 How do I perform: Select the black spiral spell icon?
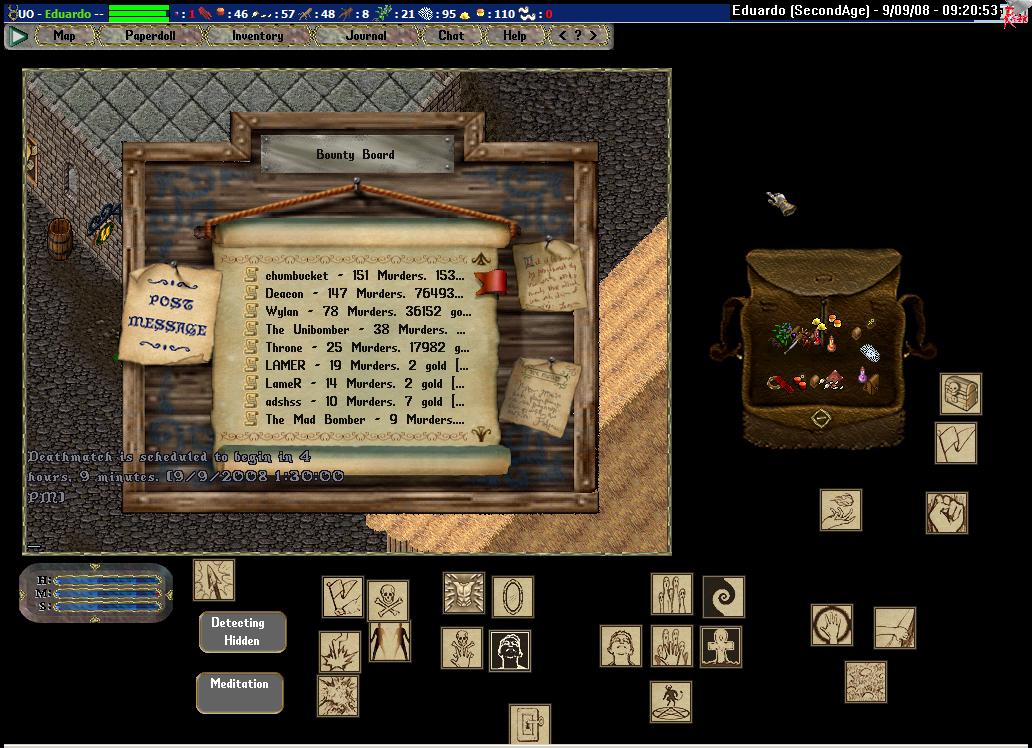point(723,596)
